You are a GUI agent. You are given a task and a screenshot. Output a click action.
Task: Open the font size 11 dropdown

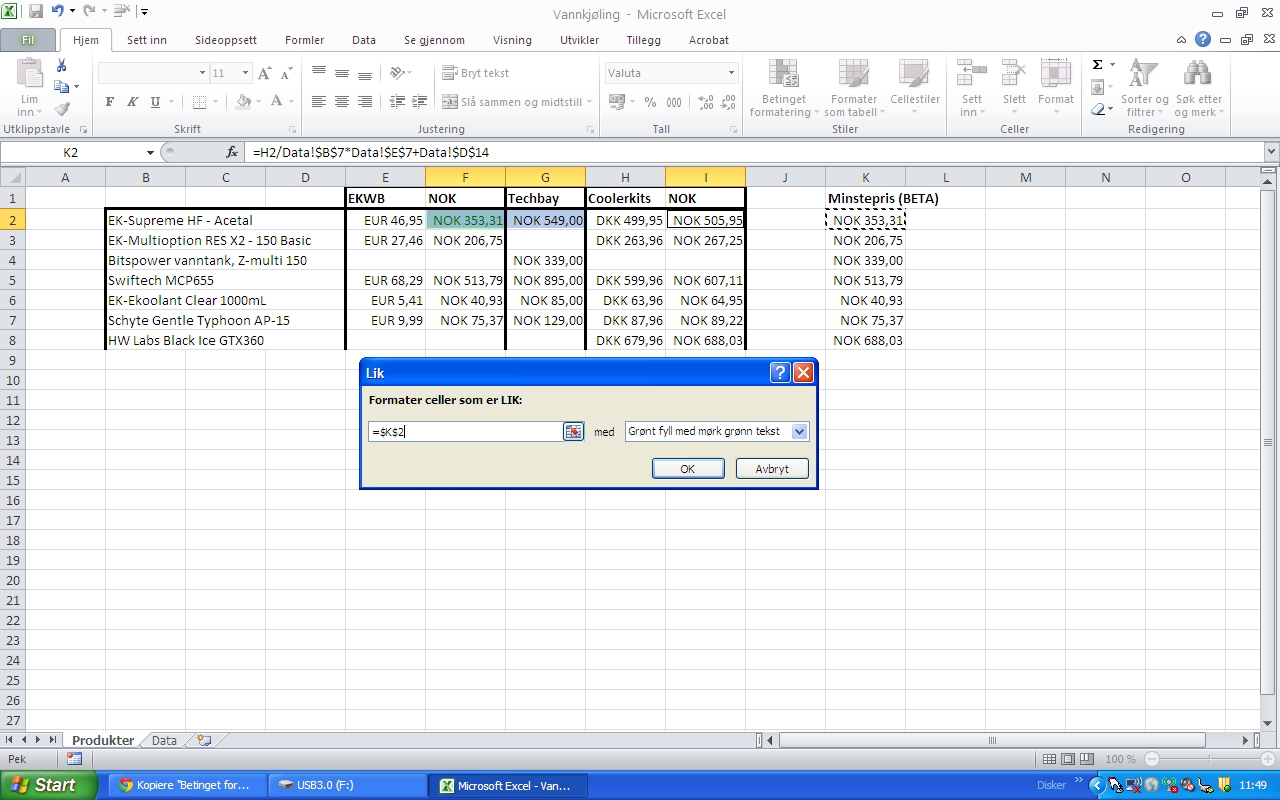(245, 73)
